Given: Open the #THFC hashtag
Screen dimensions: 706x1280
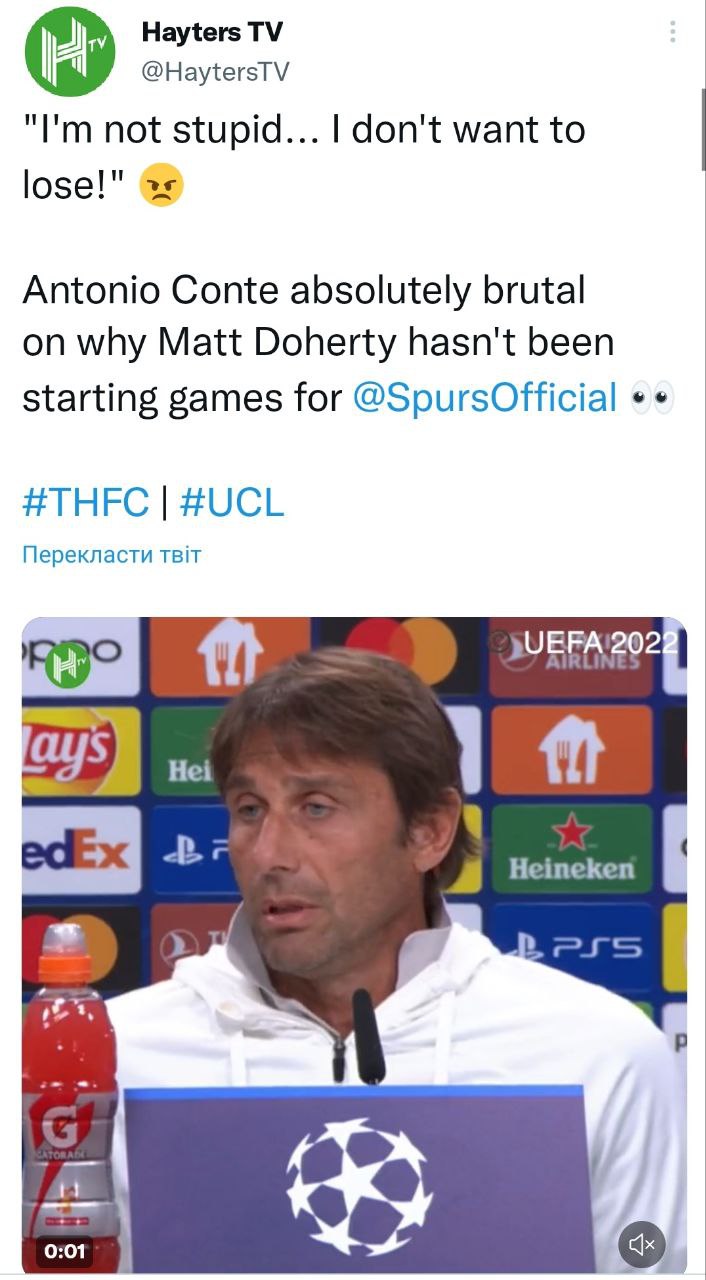Looking at the screenshot, I should 85,502.
